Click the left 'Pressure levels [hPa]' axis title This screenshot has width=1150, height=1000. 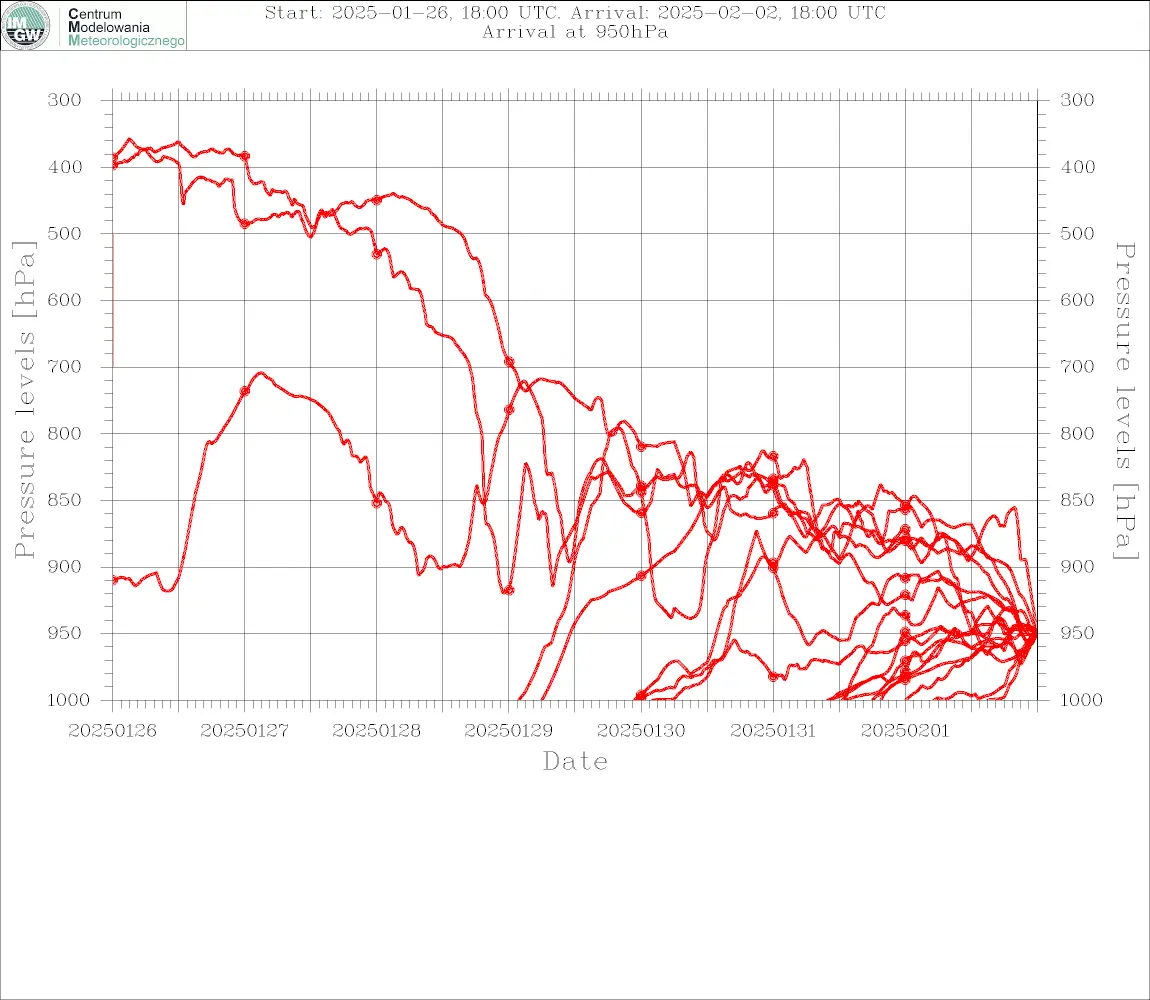coord(24,400)
